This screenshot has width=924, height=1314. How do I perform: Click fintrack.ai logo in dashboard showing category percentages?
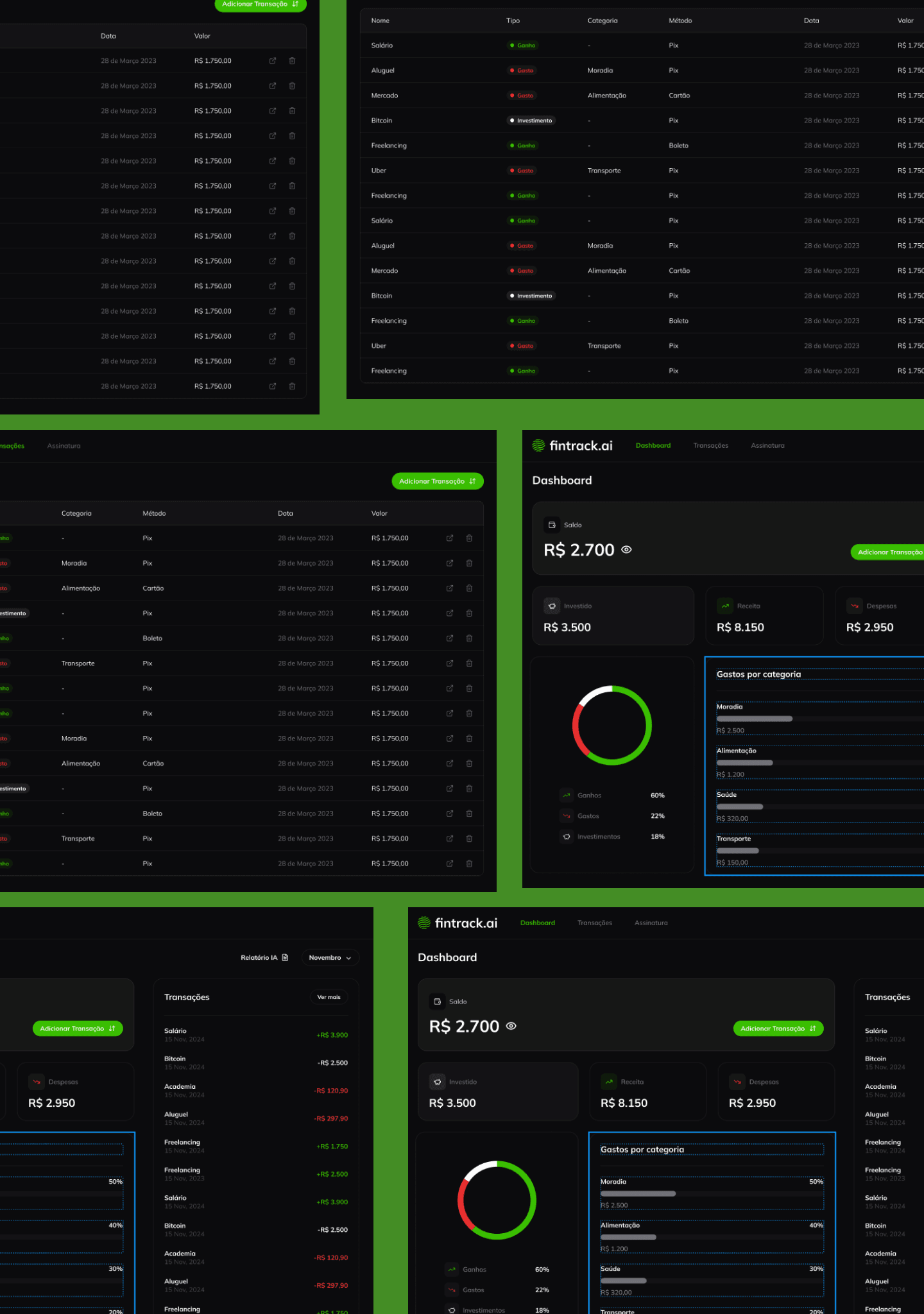[x=458, y=923]
